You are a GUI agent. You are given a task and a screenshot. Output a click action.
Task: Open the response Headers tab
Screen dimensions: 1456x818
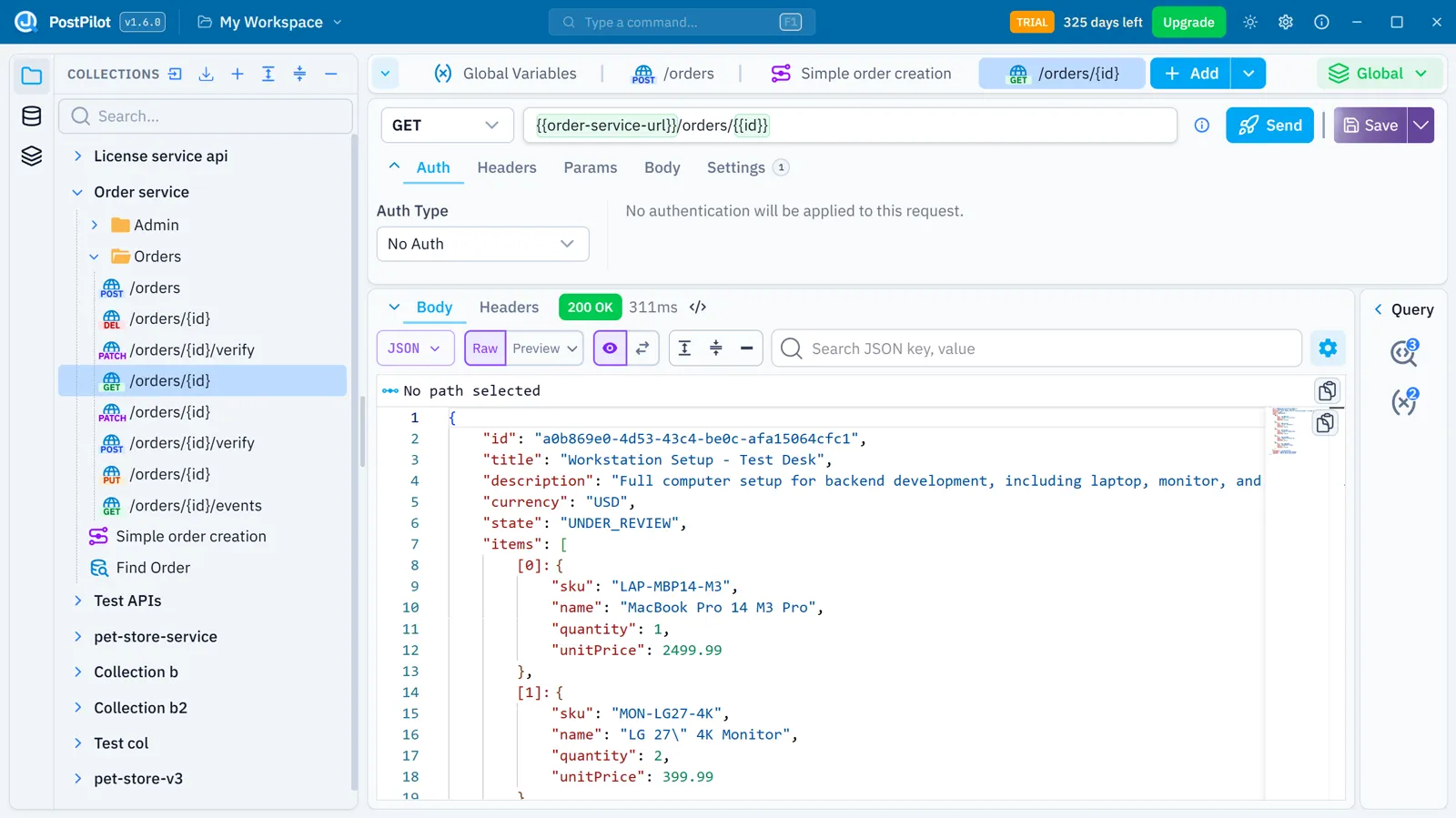[509, 308]
